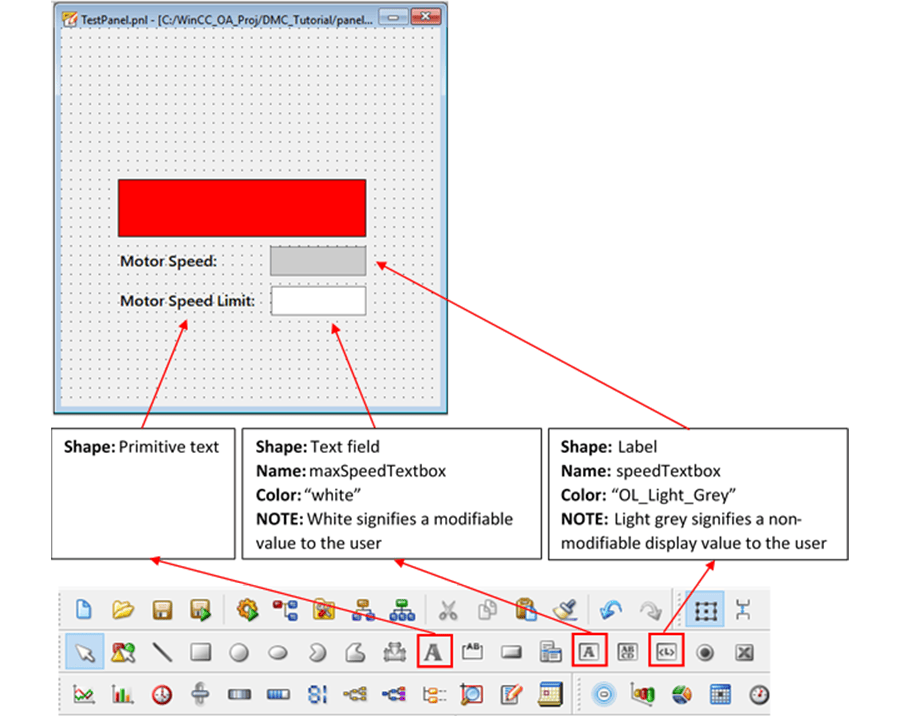Undo the last action

(611, 610)
